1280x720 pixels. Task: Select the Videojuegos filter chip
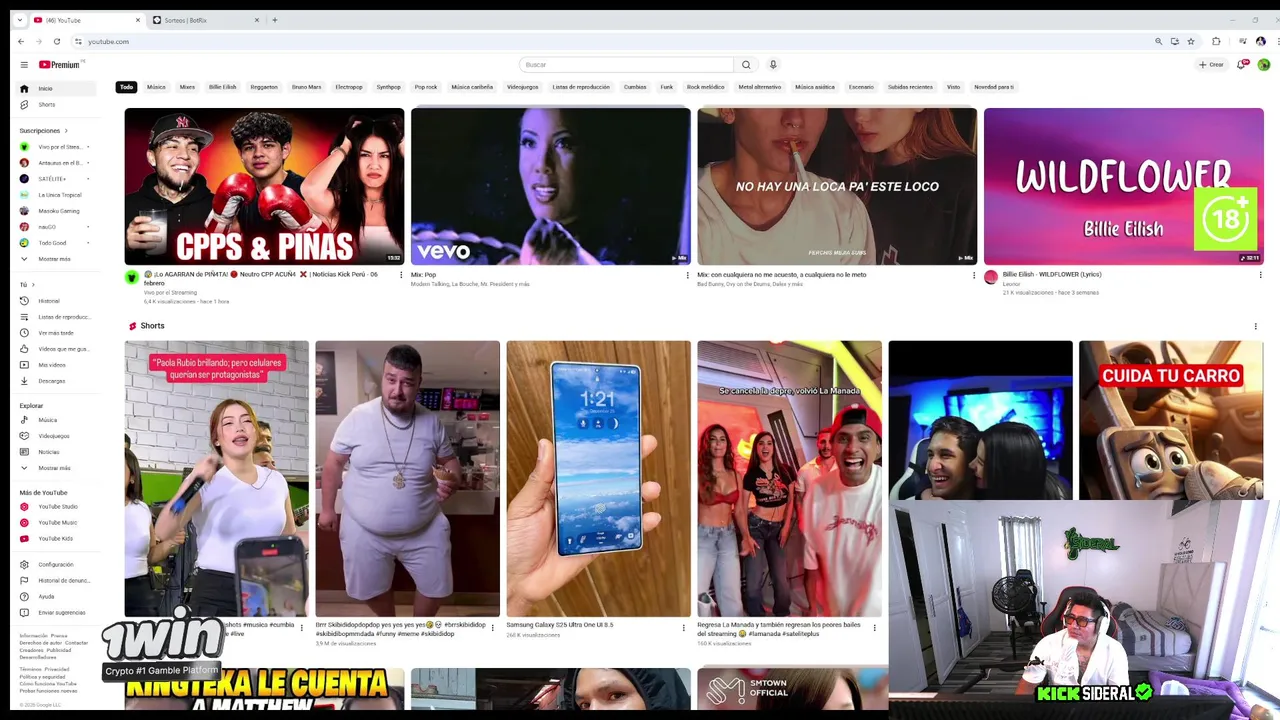[522, 87]
